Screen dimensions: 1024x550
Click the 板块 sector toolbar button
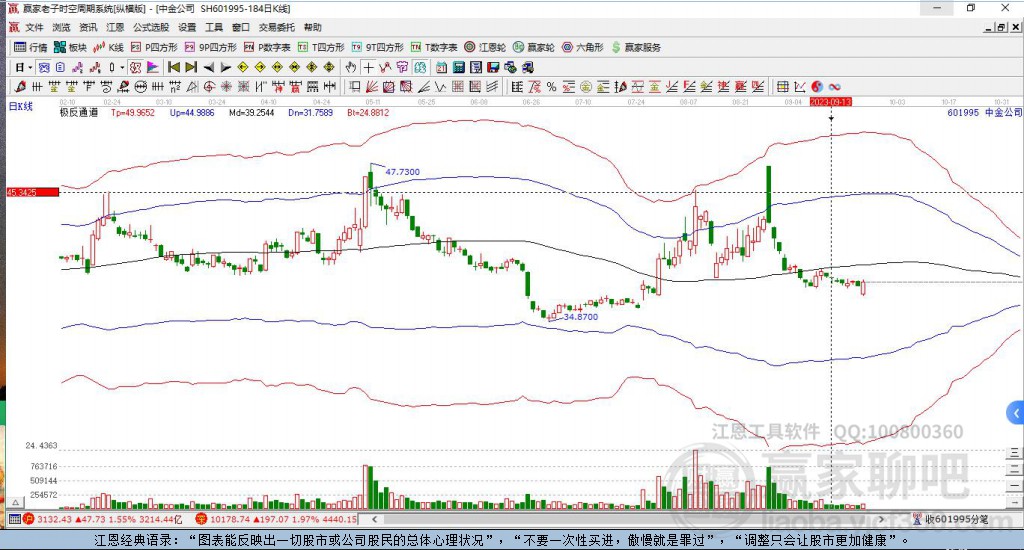pos(71,47)
